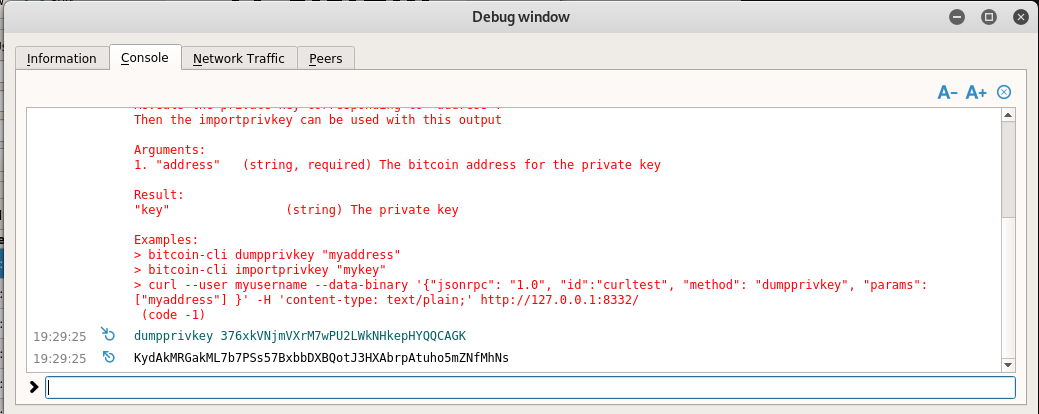Focus the console command input field
This screenshot has height=414, width=1039.
click(529, 388)
